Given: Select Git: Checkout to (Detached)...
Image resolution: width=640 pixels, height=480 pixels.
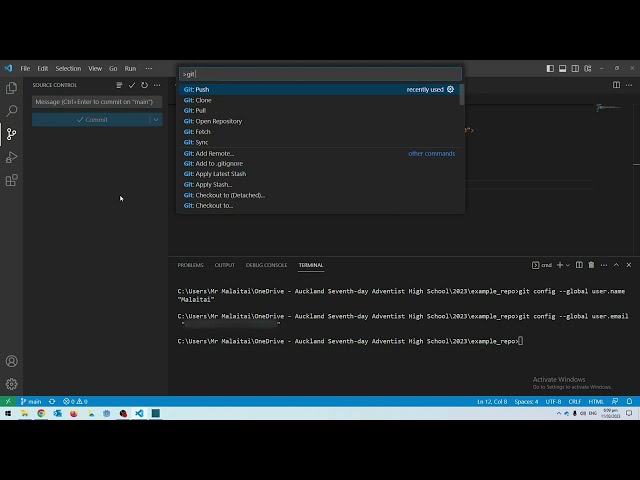Looking at the screenshot, I should coord(319,195).
